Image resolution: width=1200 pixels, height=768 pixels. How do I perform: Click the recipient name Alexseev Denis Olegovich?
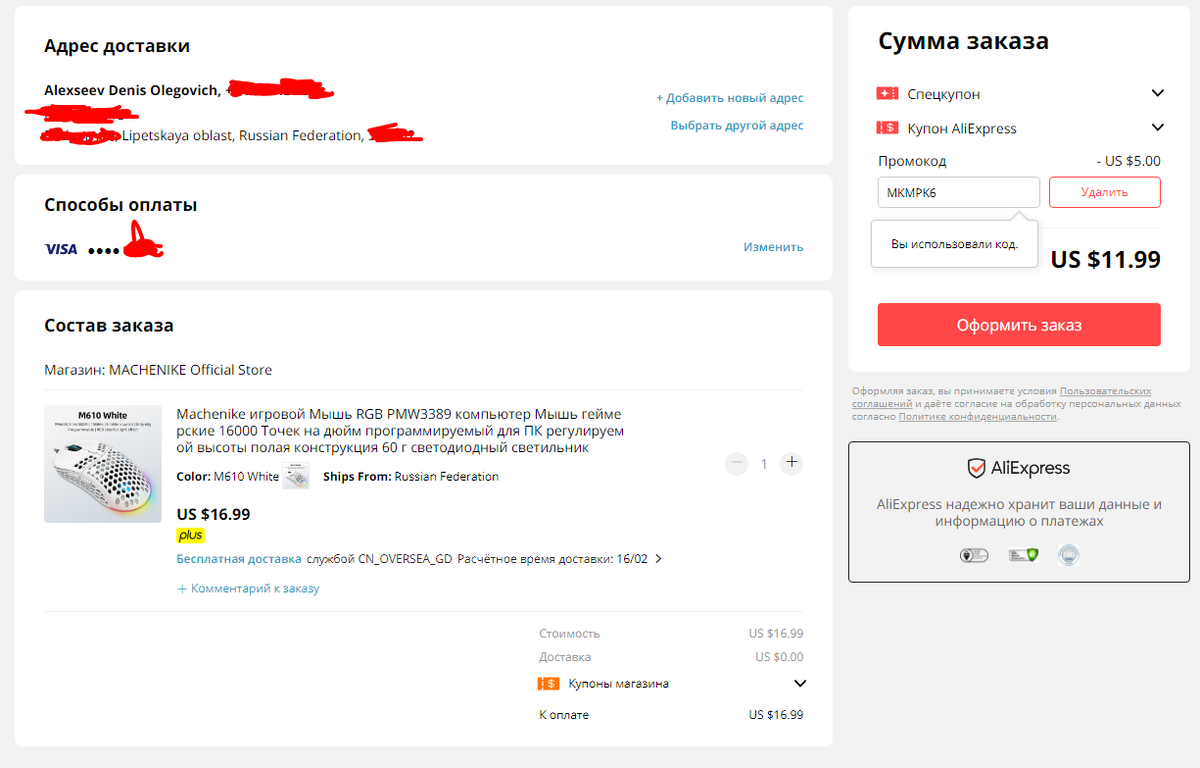(x=130, y=90)
